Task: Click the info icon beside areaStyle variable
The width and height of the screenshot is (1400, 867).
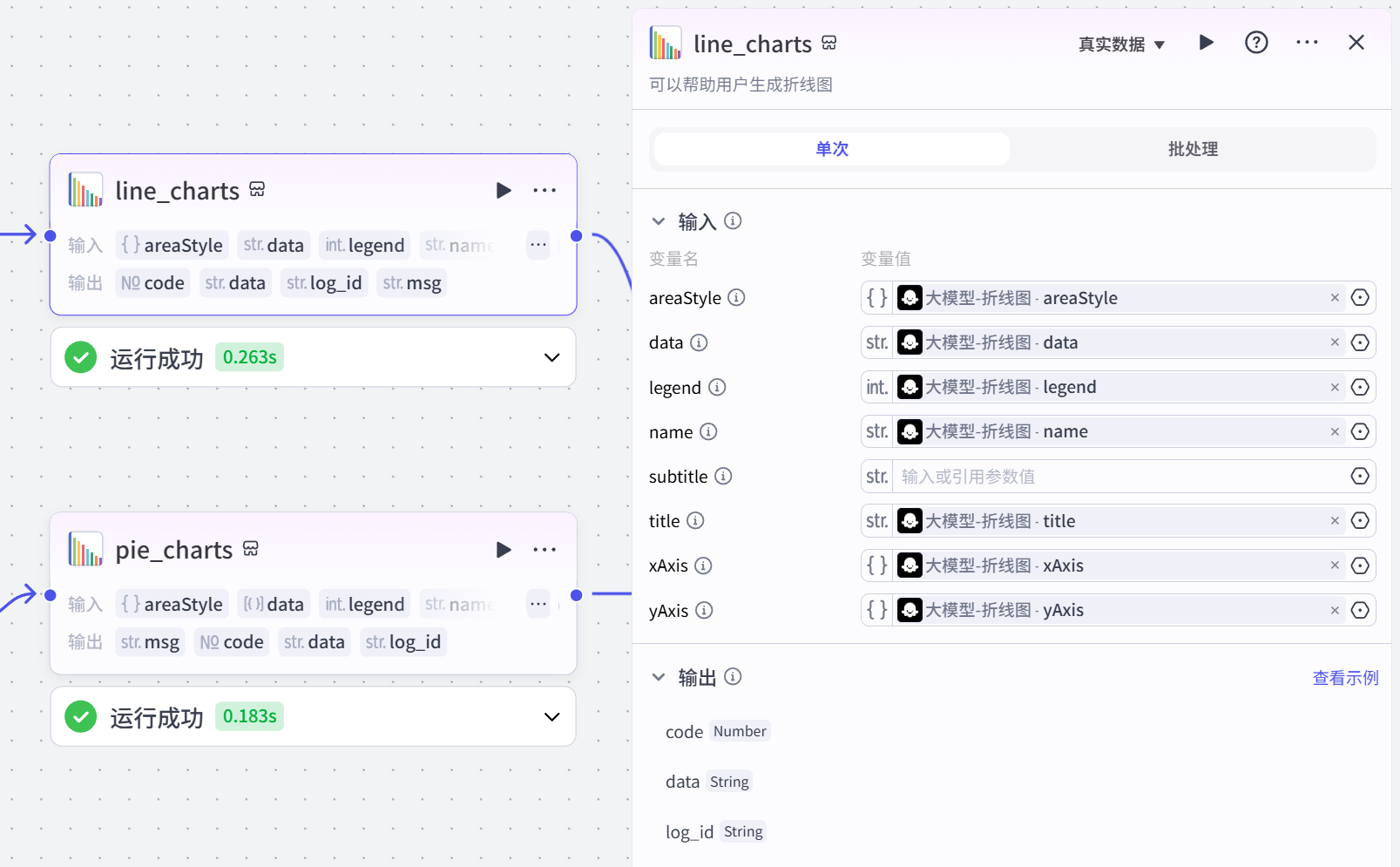Action: [x=737, y=297]
